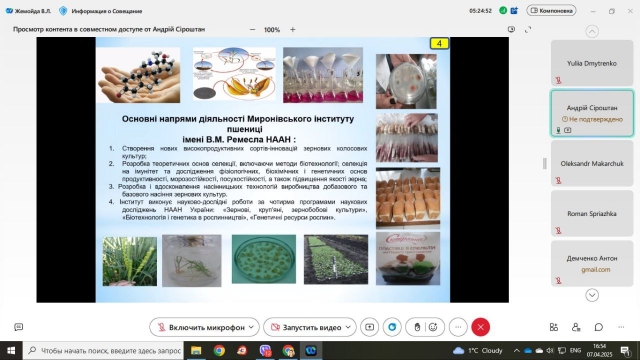Viewport: 640px width, 360px height.
Task: Click the shared content view options icon
Action: coord(511,29)
